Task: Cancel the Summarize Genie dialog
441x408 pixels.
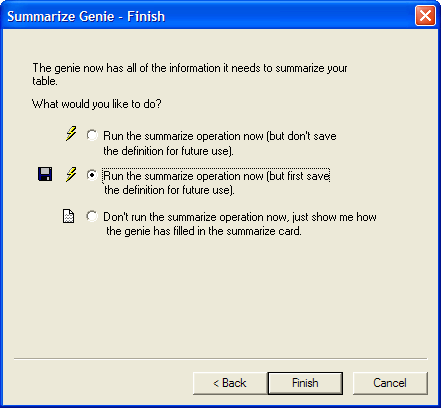Action: click(x=390, y=383)
